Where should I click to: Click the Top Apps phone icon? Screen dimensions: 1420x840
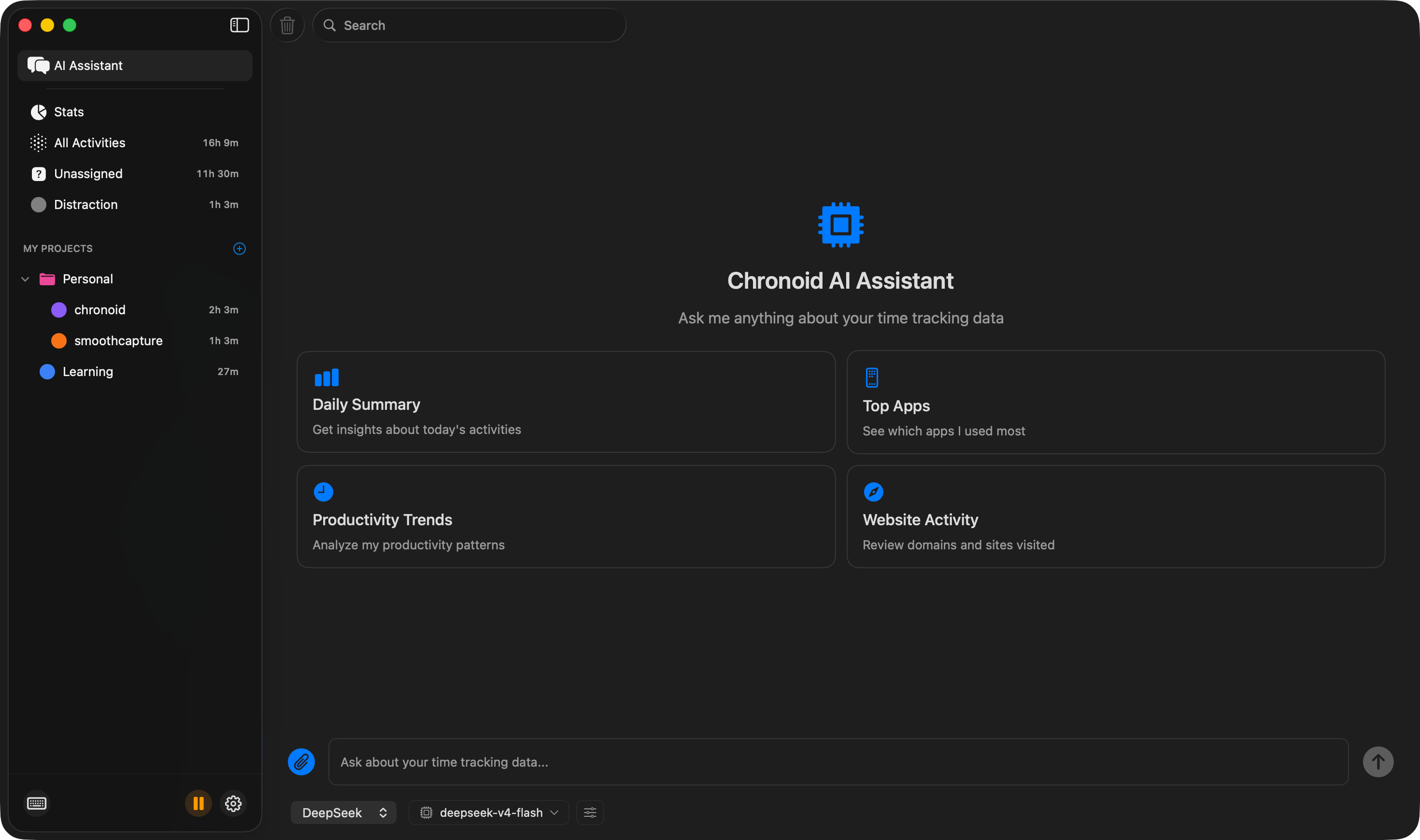[872, 378]
